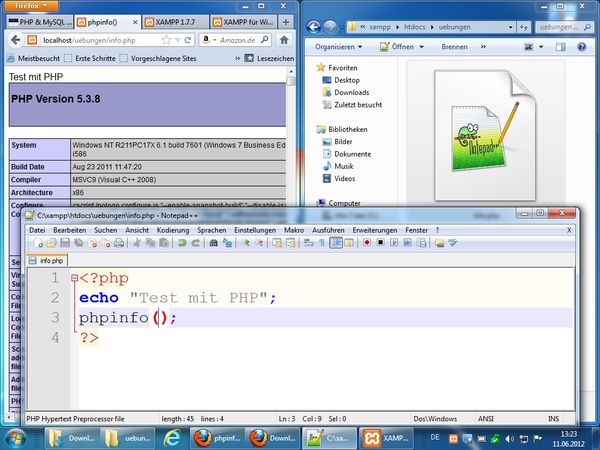Expand the Organisieren dropdown in Explorer
This screenshot has width=600, height=450.
click(345, 47)
